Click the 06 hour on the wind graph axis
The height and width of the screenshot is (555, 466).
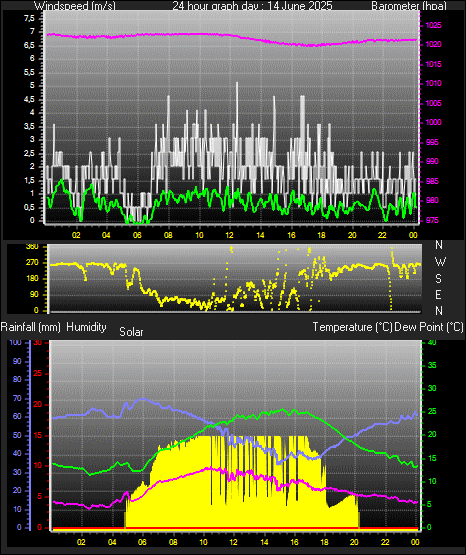click(137, 235)
